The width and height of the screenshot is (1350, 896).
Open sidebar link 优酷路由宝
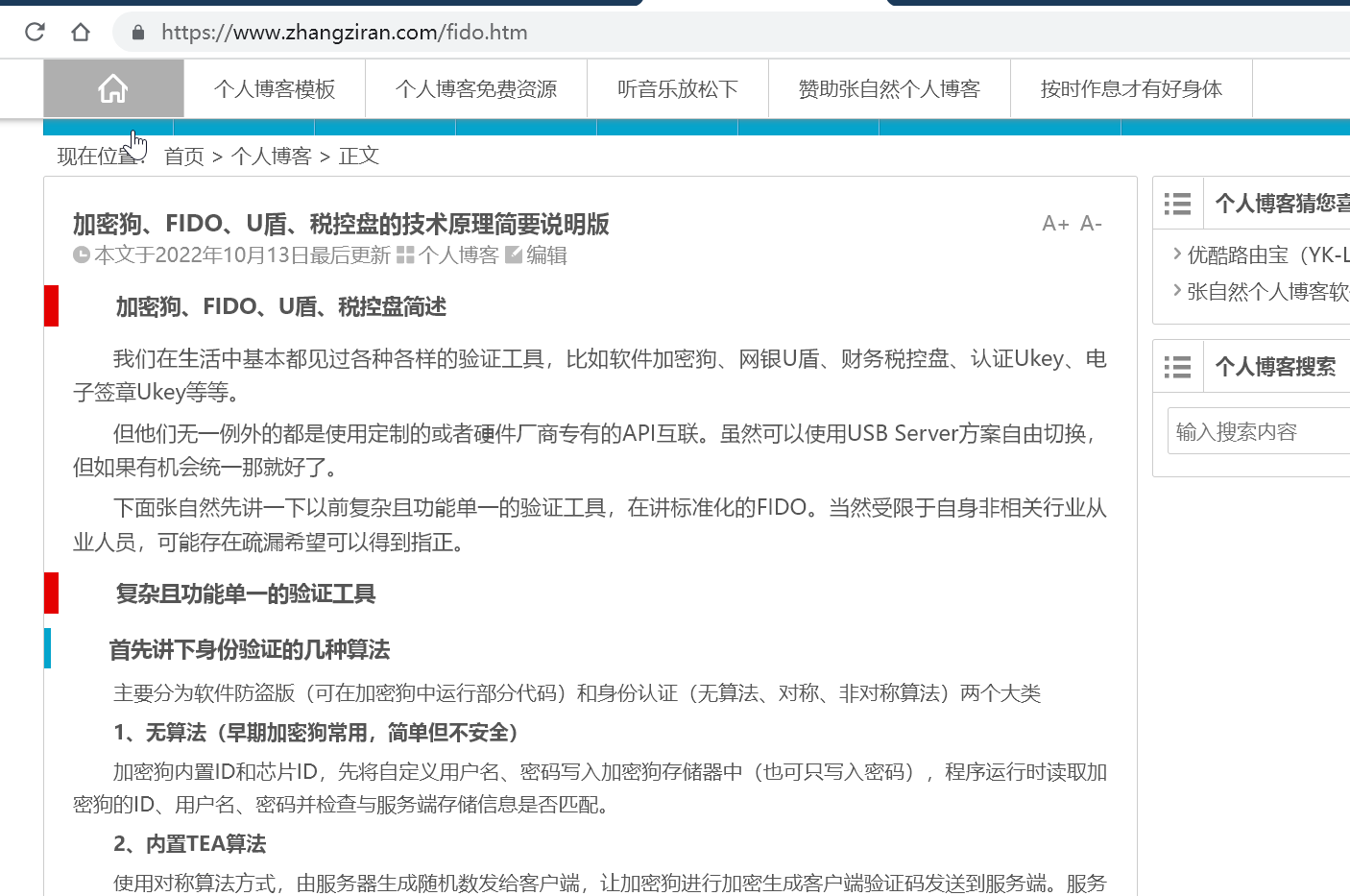[x=1268, y=255]
